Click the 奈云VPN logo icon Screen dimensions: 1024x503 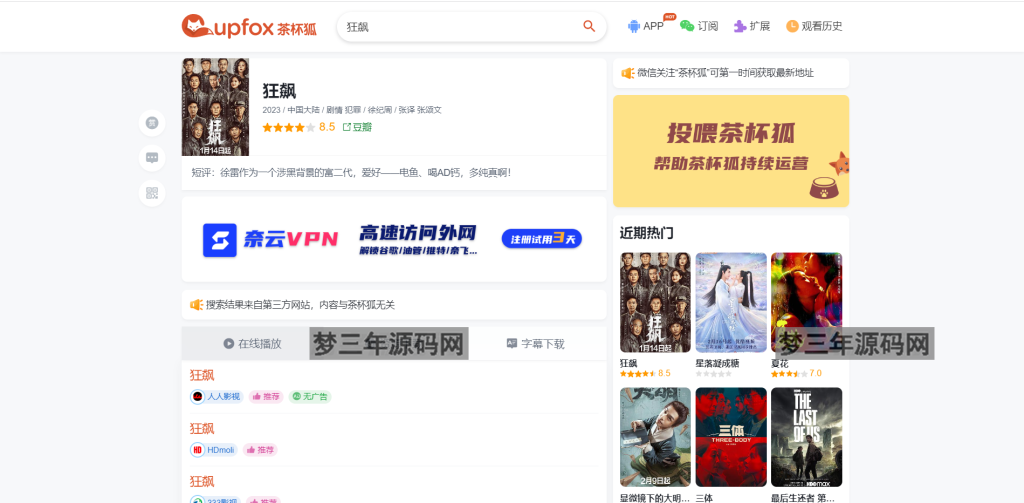pyautogui.click(x=219, y=240)
